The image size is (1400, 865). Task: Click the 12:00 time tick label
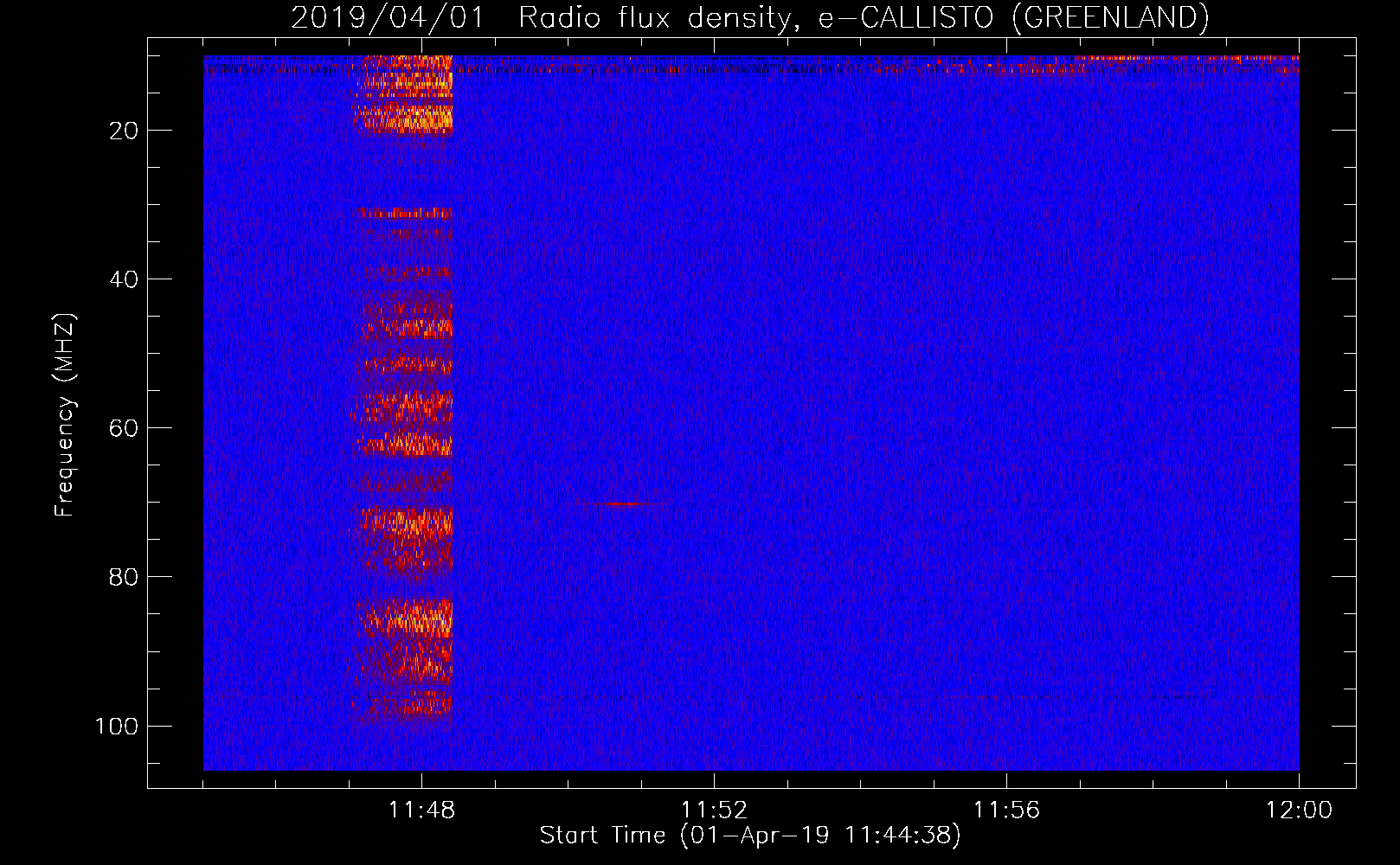[x=1299, y=811]
